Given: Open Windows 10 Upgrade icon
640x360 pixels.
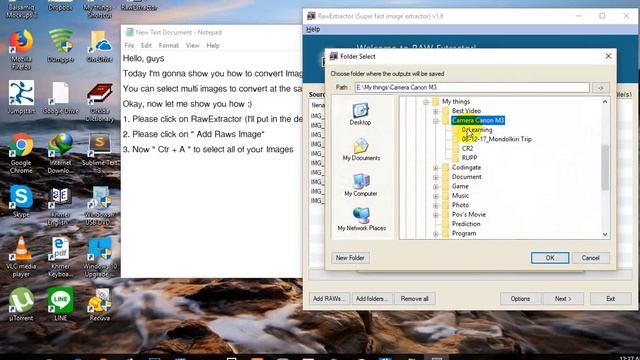Looking at the screenshot, I should tap(100, 257).
